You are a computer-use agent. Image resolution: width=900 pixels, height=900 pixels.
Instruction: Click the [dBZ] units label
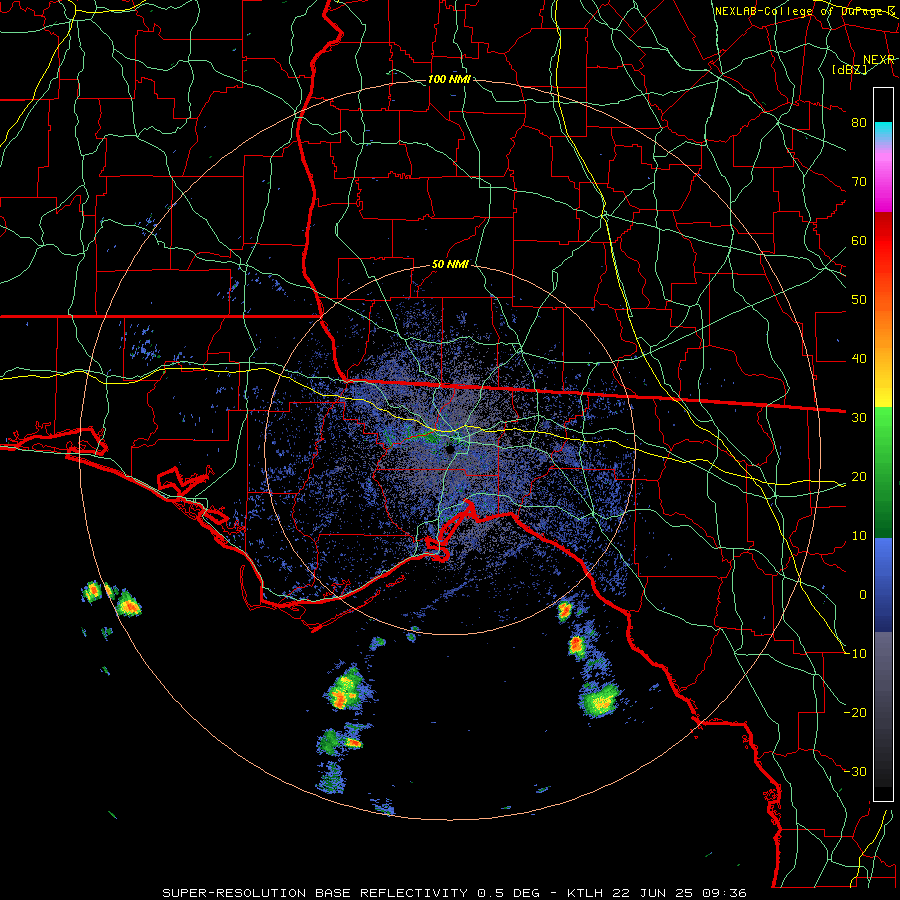click(x=849, y=69)
